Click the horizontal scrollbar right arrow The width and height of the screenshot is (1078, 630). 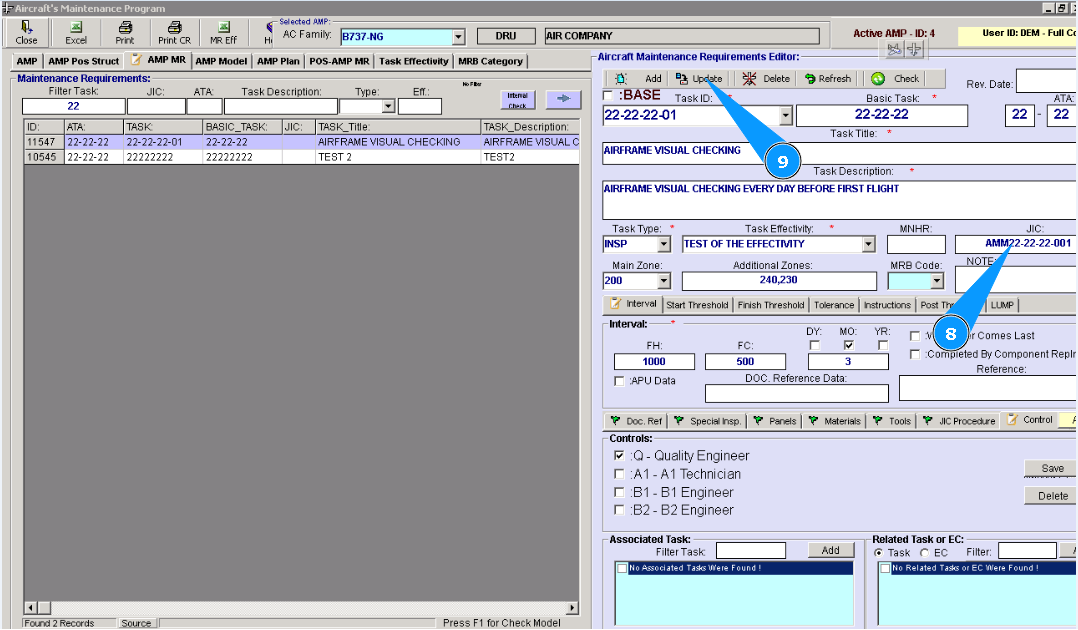click(572, 608)
